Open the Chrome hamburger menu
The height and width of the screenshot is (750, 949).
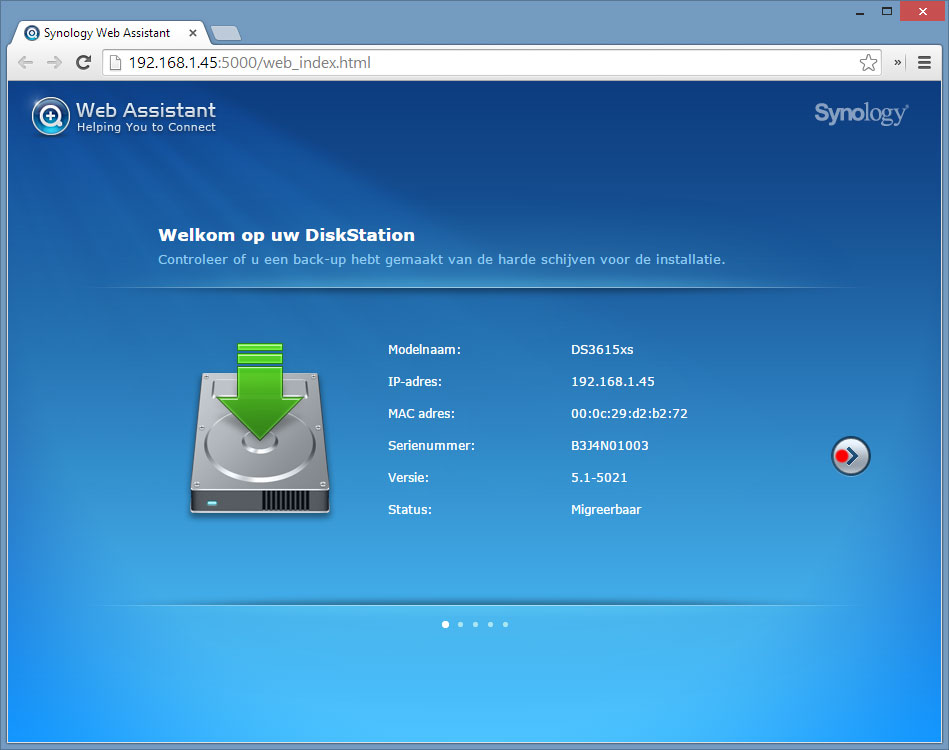click(925, 62)
